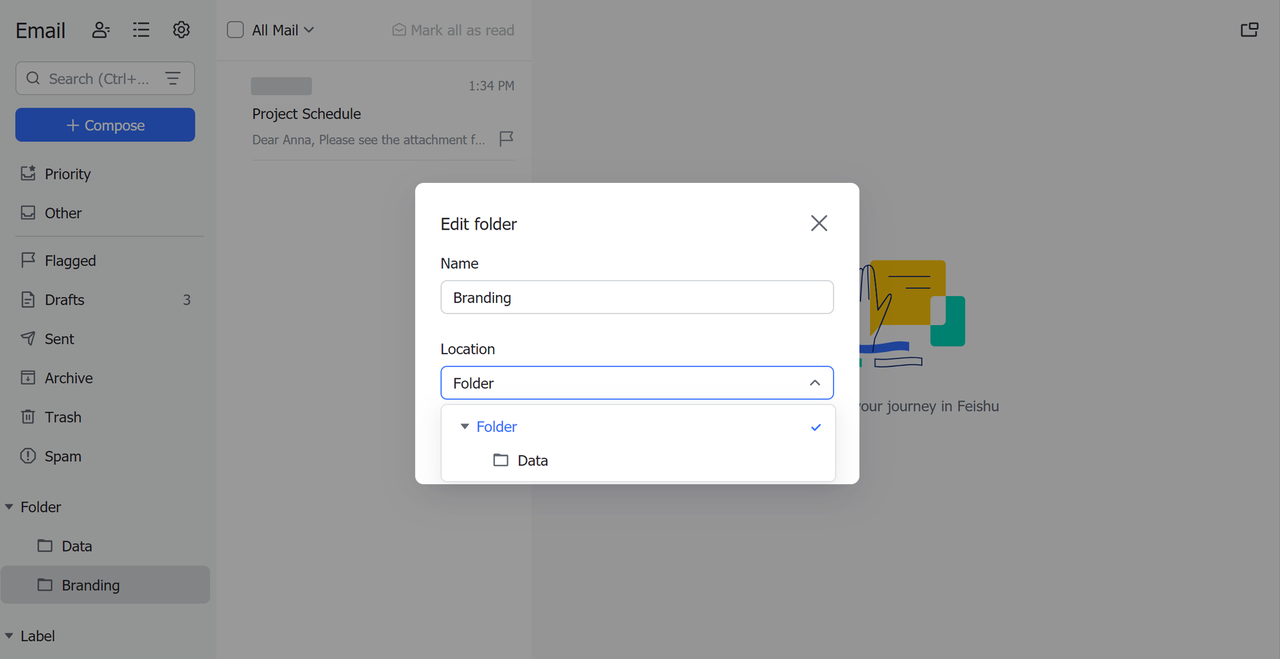Open the Drafts mailbox
This screenshot has height=659, width=1280.
pyautogui.click(x=64, y=300)
